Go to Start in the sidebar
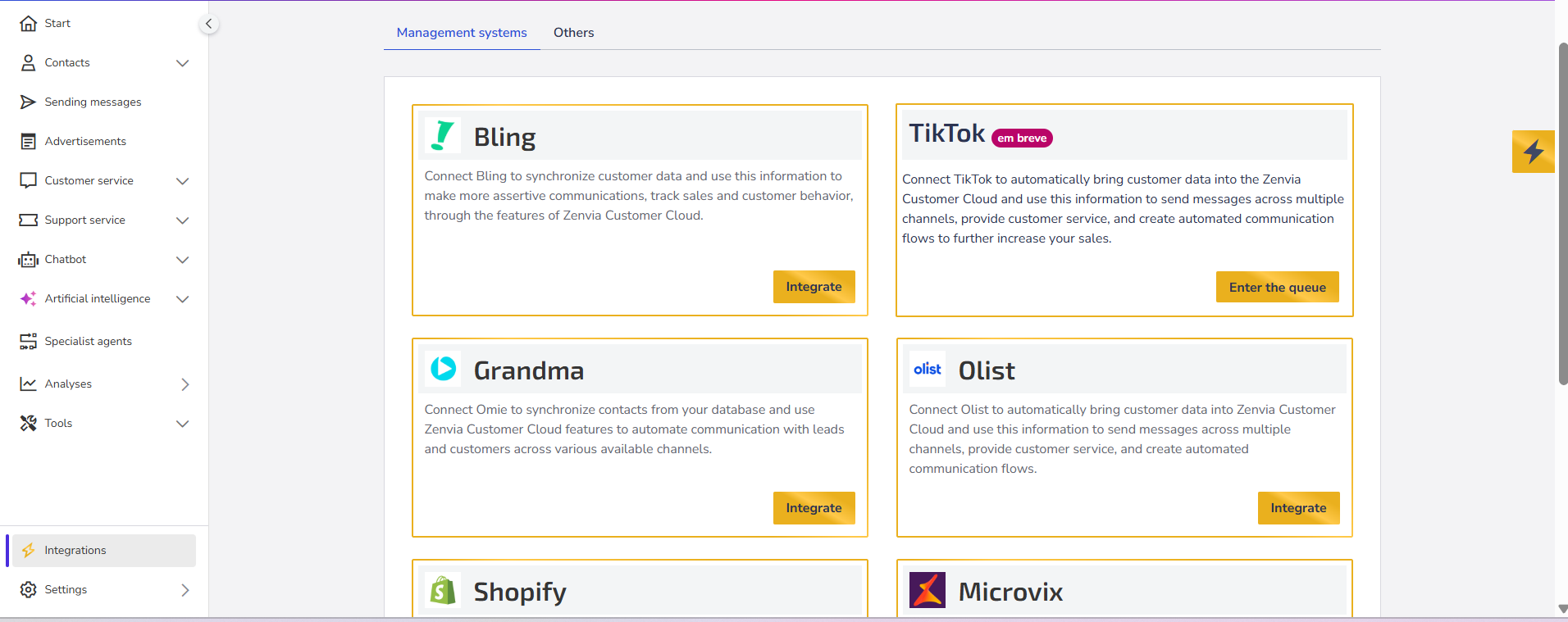Image resolution: width=1568 pixels, height=622 pixels. 57,23
